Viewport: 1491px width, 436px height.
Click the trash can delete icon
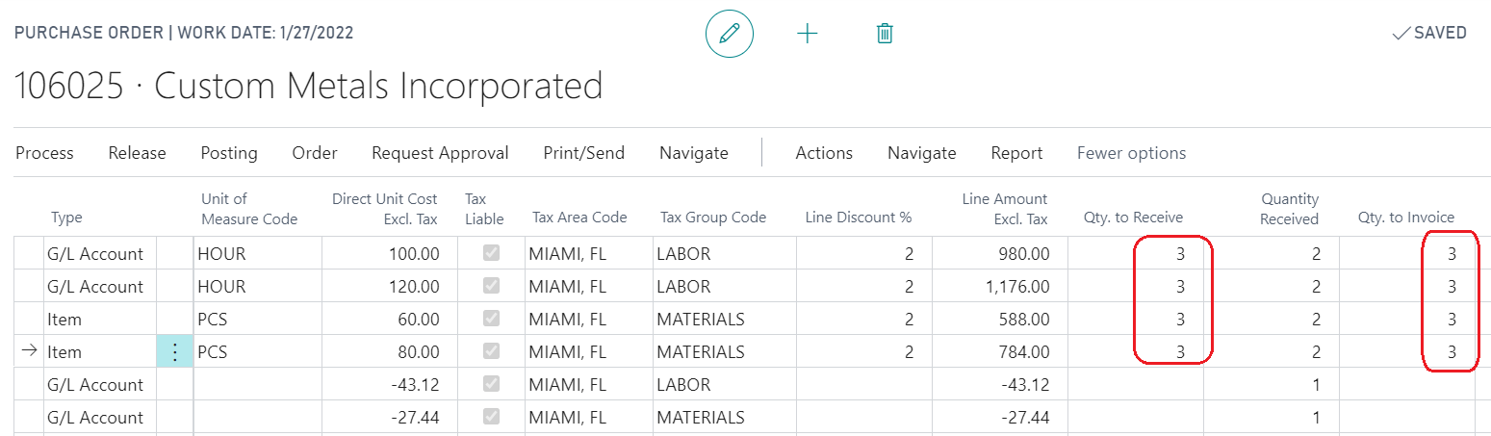pyautogui.click(x=884, y=34)
